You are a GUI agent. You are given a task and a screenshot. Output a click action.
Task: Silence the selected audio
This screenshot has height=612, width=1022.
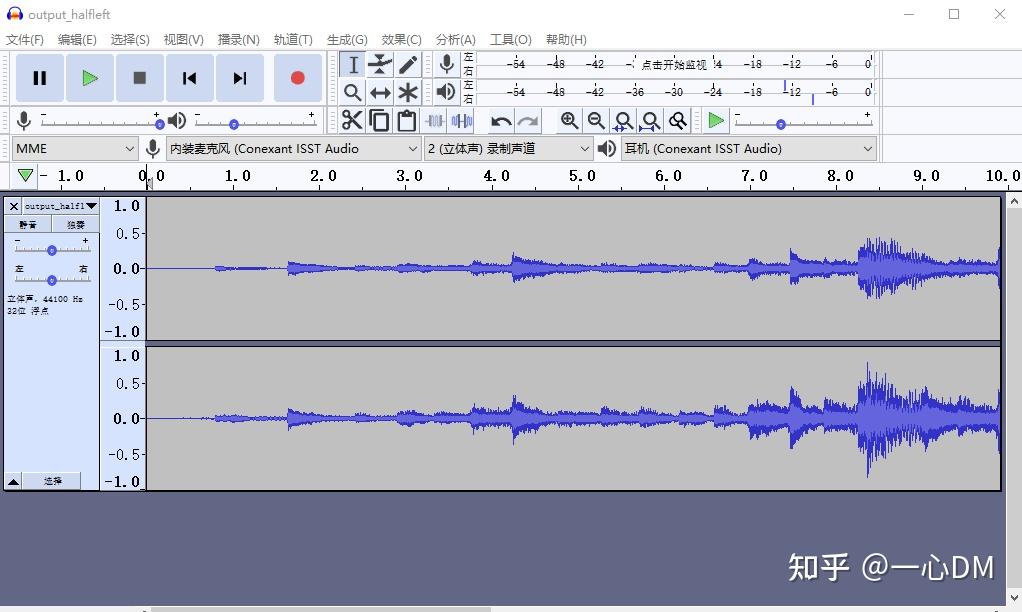tap(462, 121)
